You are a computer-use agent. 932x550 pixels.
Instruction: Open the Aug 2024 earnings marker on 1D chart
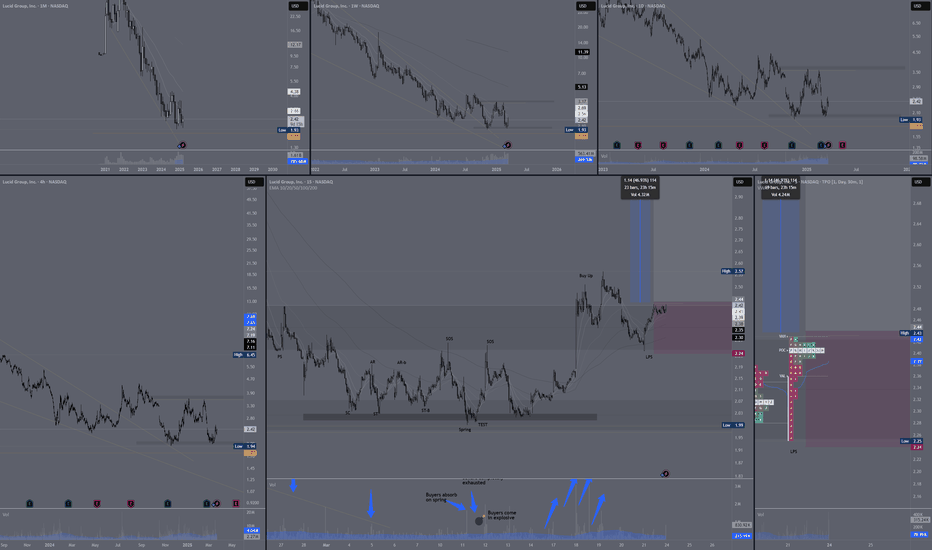point(765,145)
